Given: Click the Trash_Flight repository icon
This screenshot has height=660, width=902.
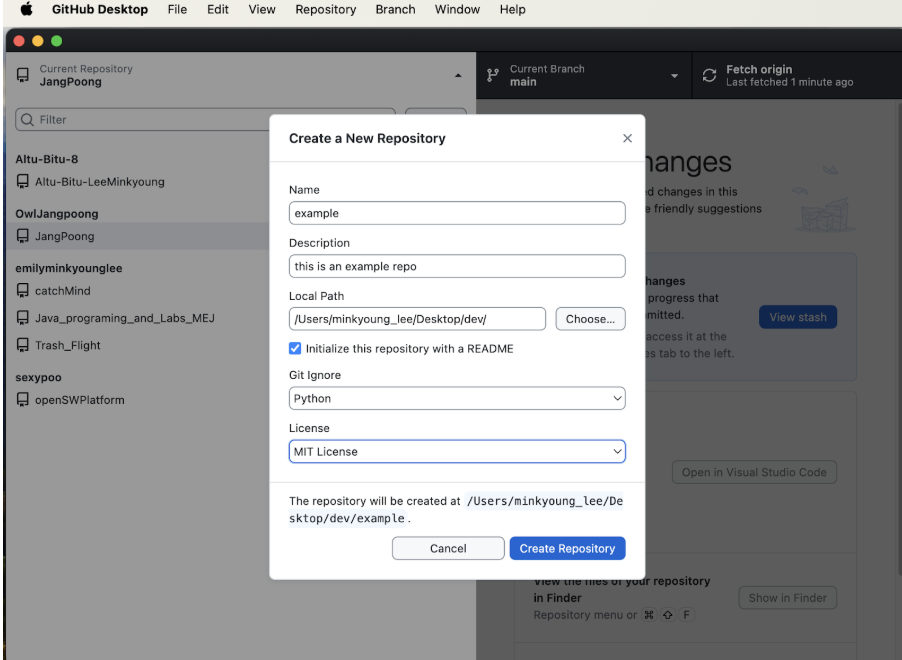Looking at the screenshot, I should [22, 345].
